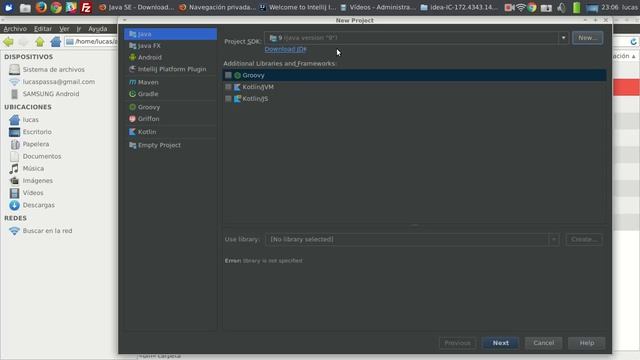Click the up-folder arrow in file manager
Screen dimensions: 640x360
click(40, 42)
